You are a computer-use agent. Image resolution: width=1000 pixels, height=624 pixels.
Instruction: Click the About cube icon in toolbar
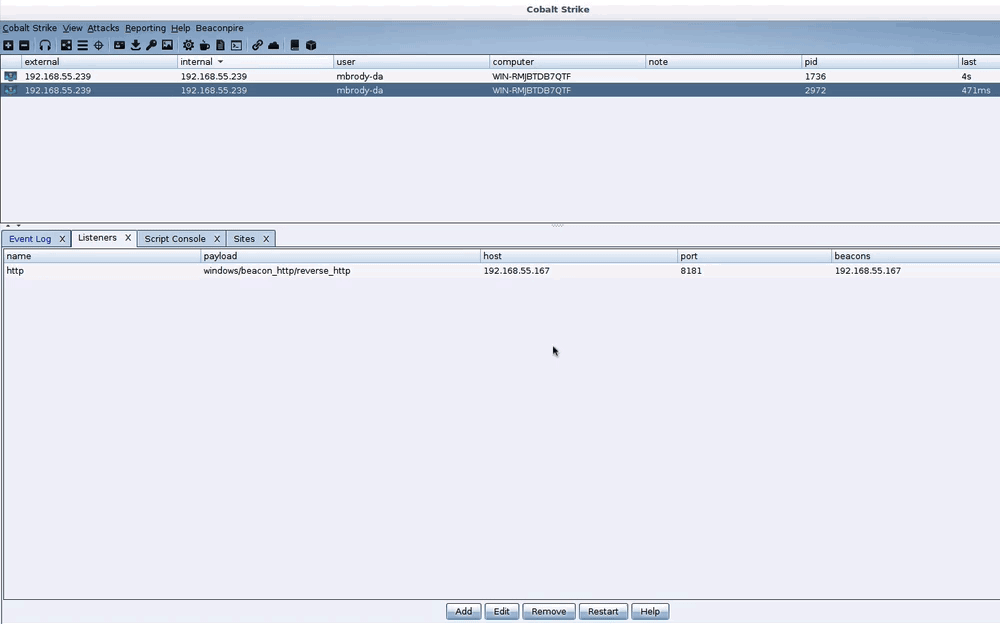coord(311,45)
